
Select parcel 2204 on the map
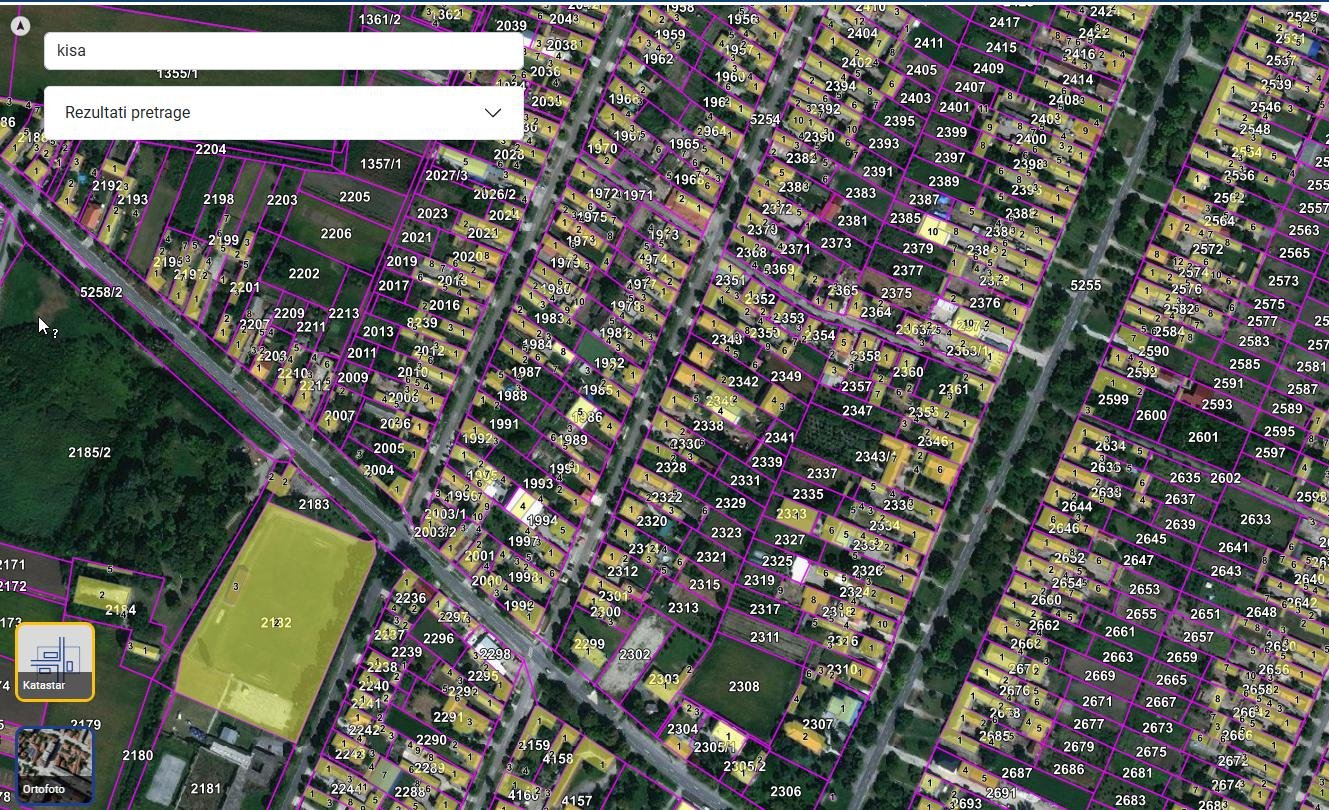[x=210, y=150]
